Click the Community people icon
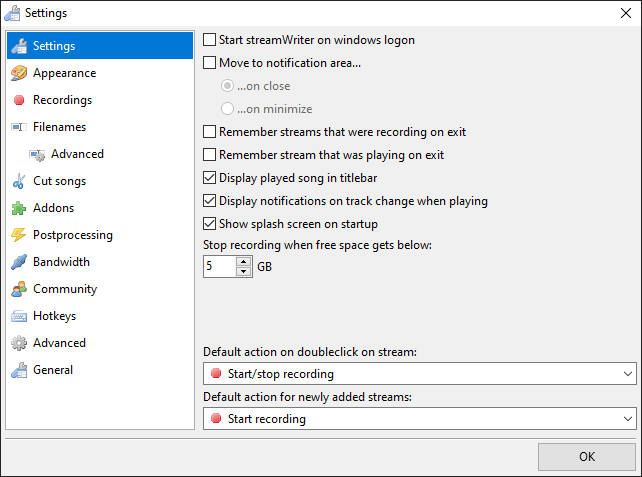The height and width of the screenshot is (477, 642). point(19,289)
